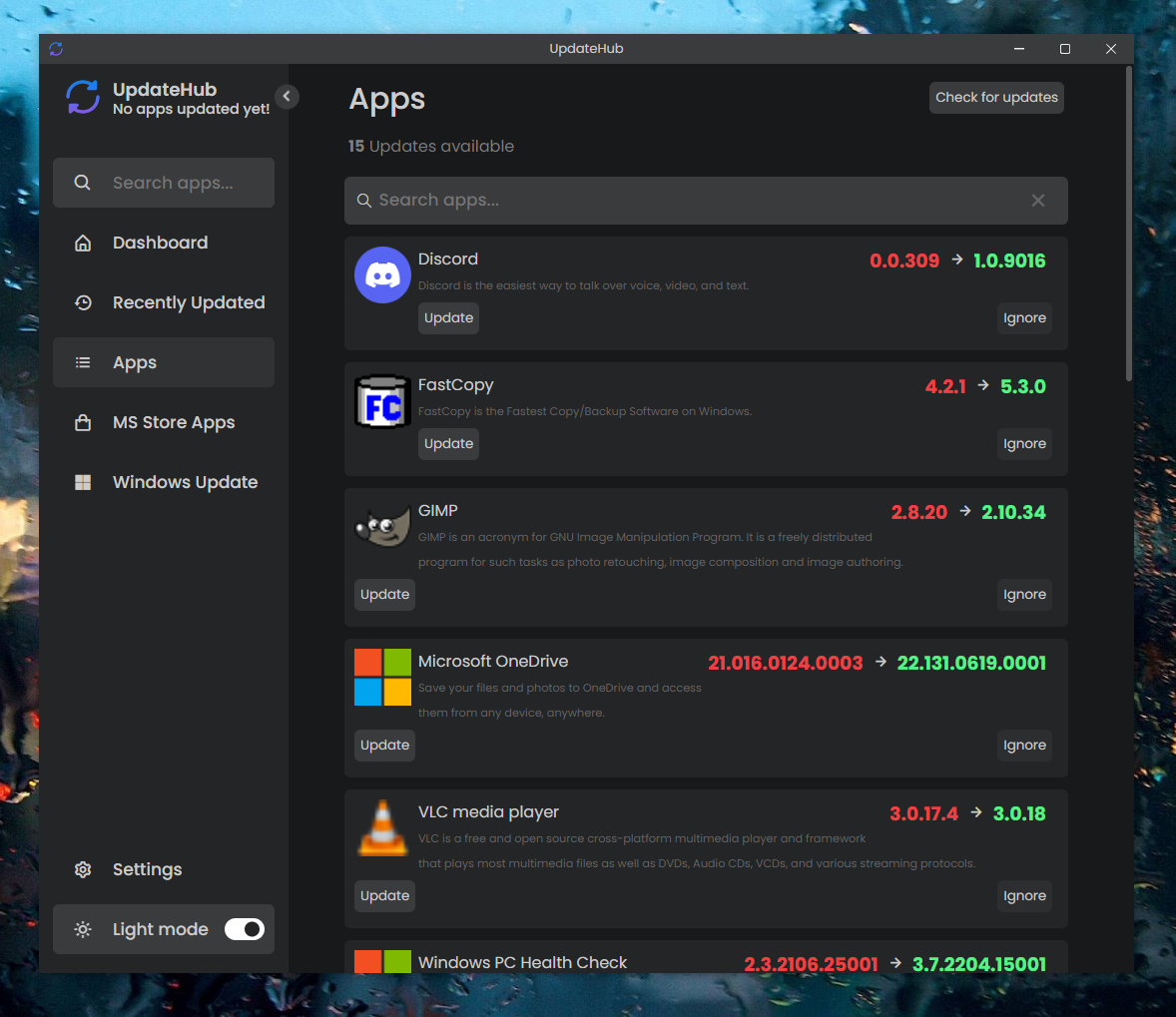Click the magnifier icon in sidebar search
The image size is (1176, 1017).
pyautogui.click(x=83, y=183)
